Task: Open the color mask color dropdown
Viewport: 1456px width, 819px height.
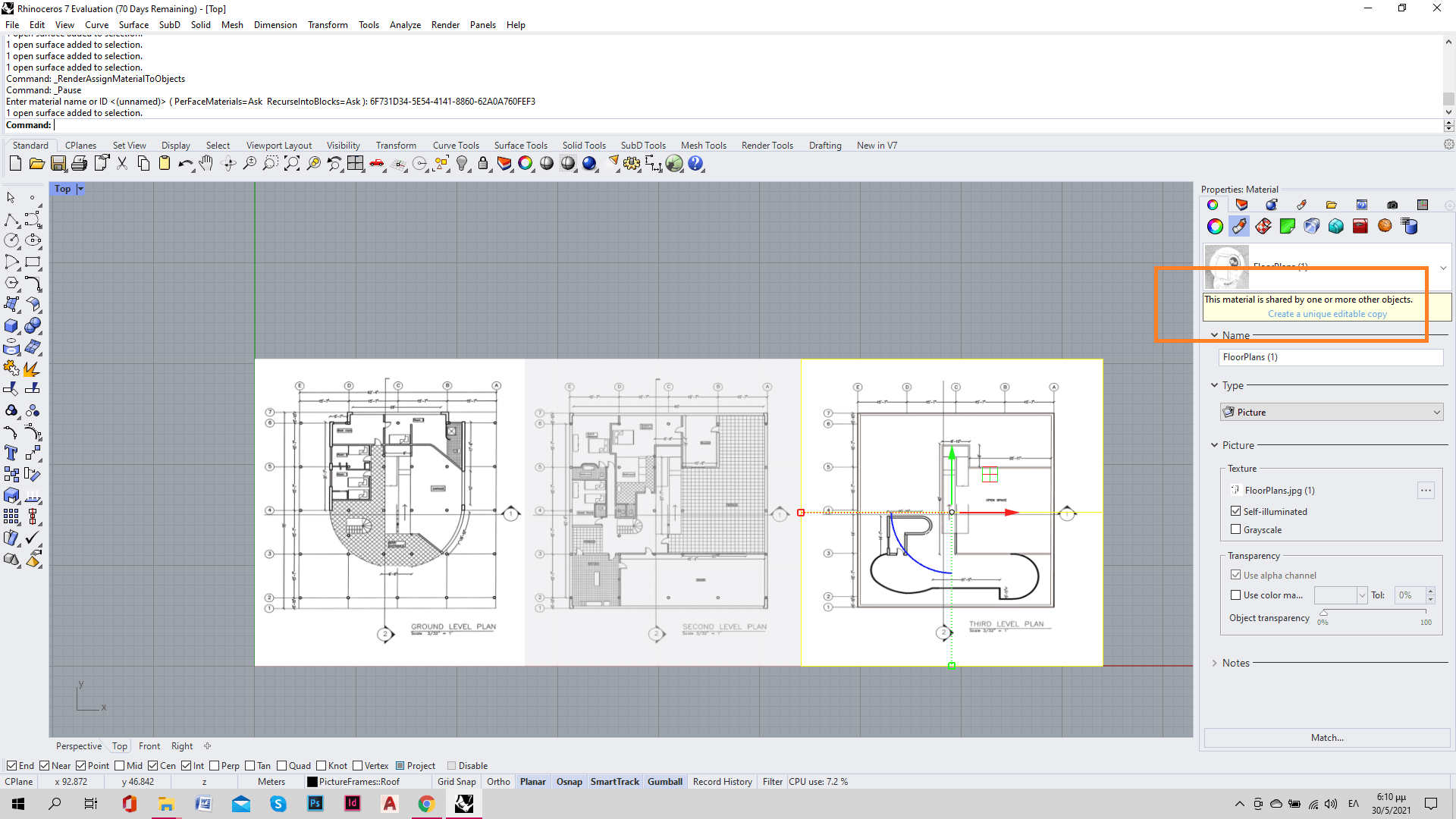Action: (1362, 595)
